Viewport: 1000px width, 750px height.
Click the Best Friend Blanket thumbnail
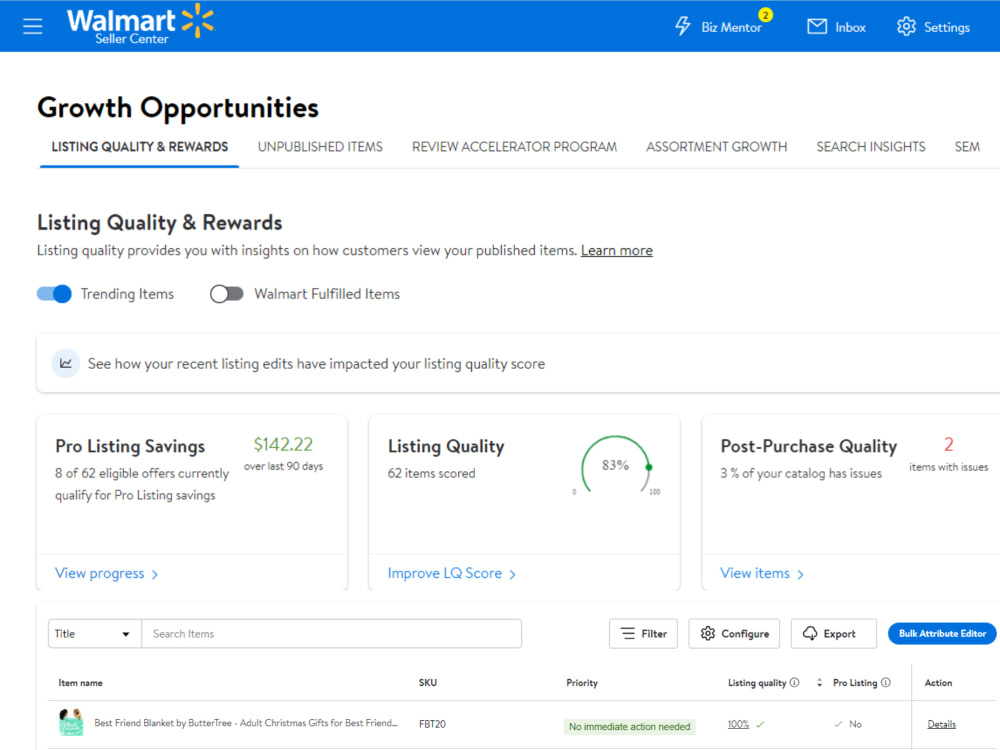tap(71, 723)
